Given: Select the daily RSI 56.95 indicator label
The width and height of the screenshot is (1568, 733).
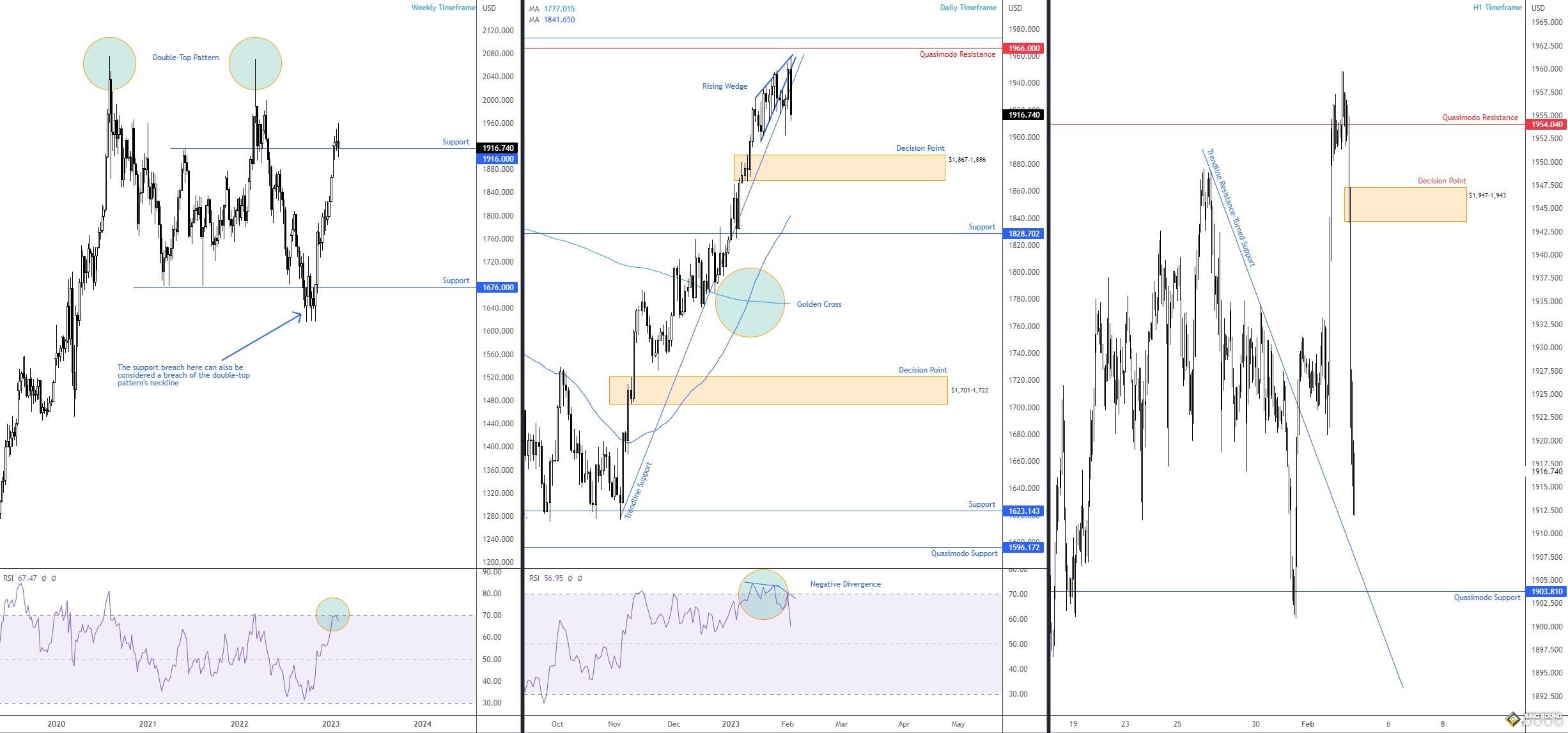Looking at the screenshot, I should pos(547,578).
